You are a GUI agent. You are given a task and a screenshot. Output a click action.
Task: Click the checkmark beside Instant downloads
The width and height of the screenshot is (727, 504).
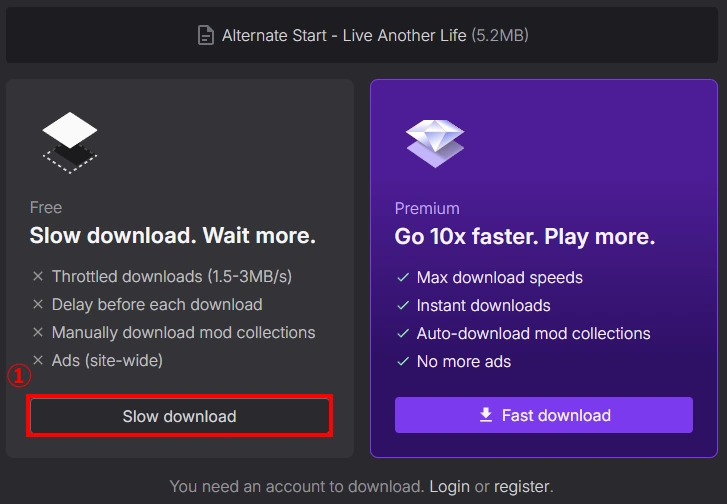pos(403,305)
